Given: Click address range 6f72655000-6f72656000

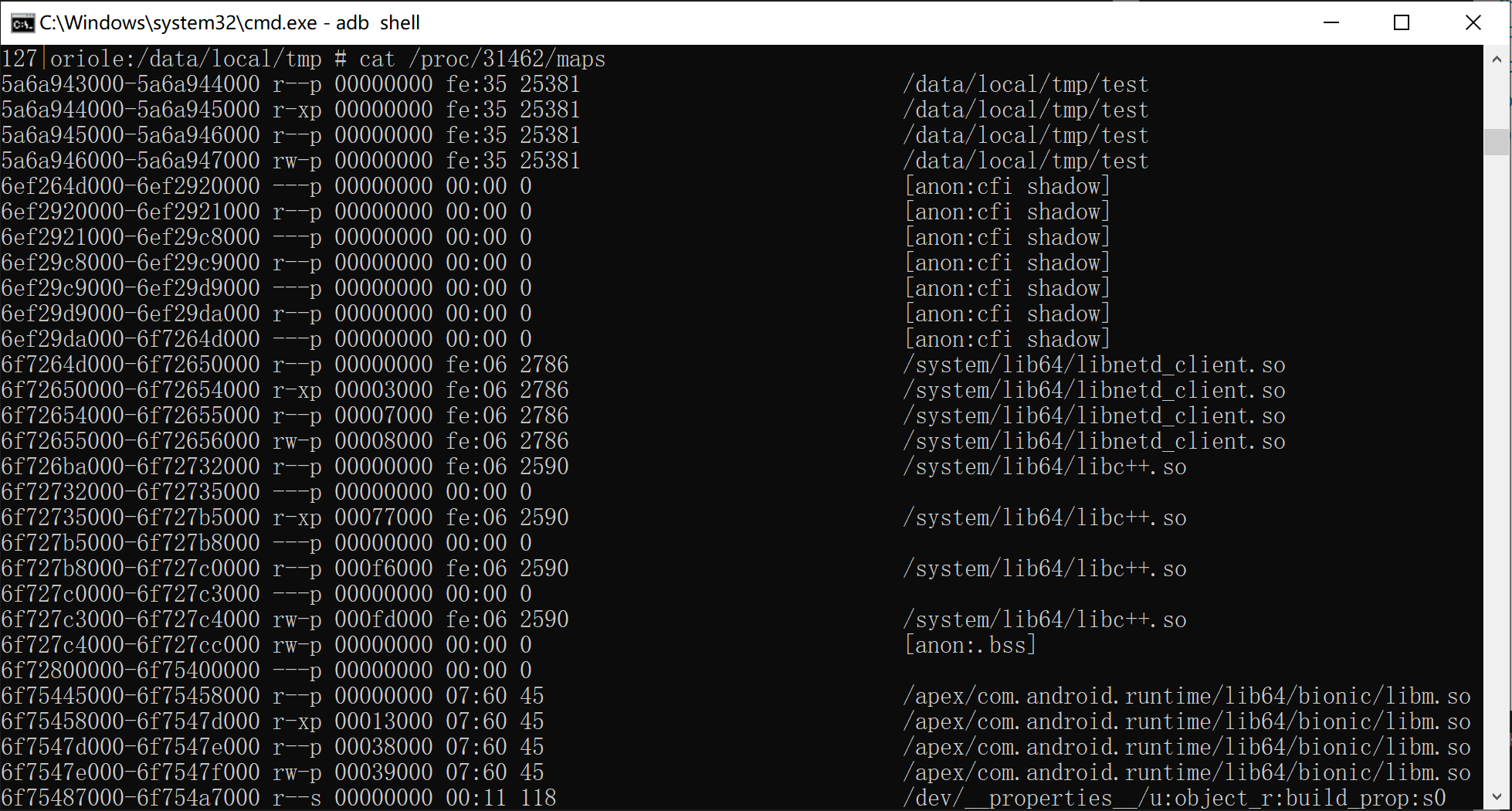Looking at the screenshot, I should 131,442.
